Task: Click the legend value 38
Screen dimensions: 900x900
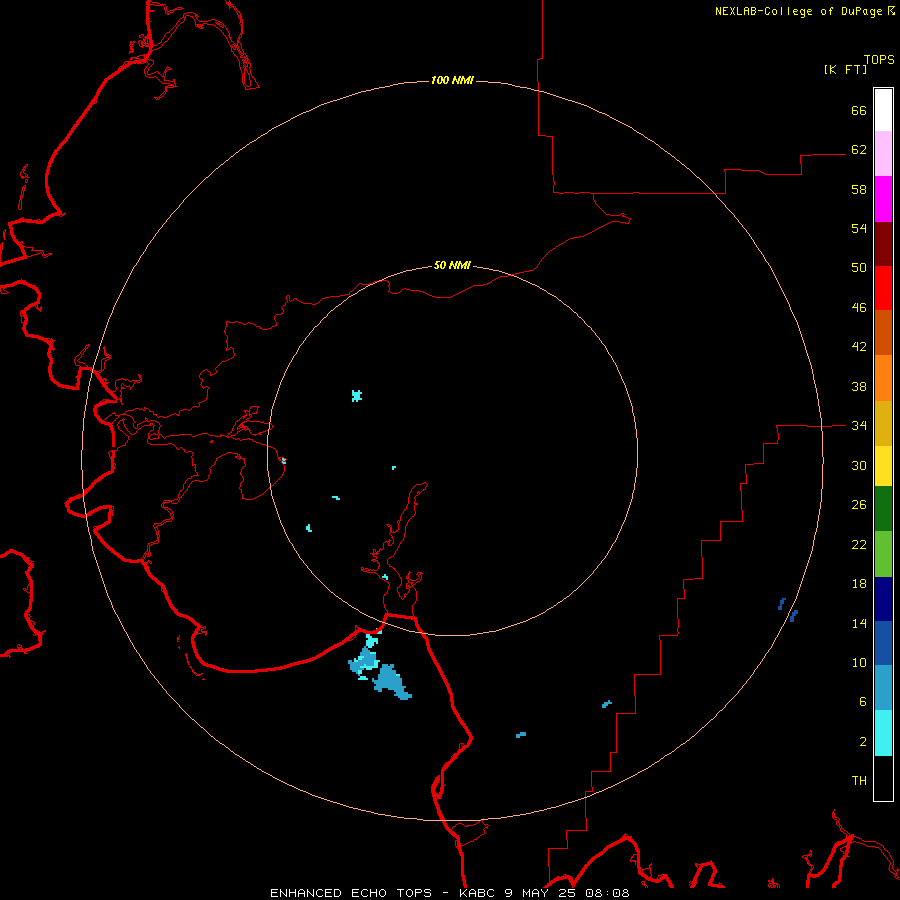Action: click(x=859, y=387)
